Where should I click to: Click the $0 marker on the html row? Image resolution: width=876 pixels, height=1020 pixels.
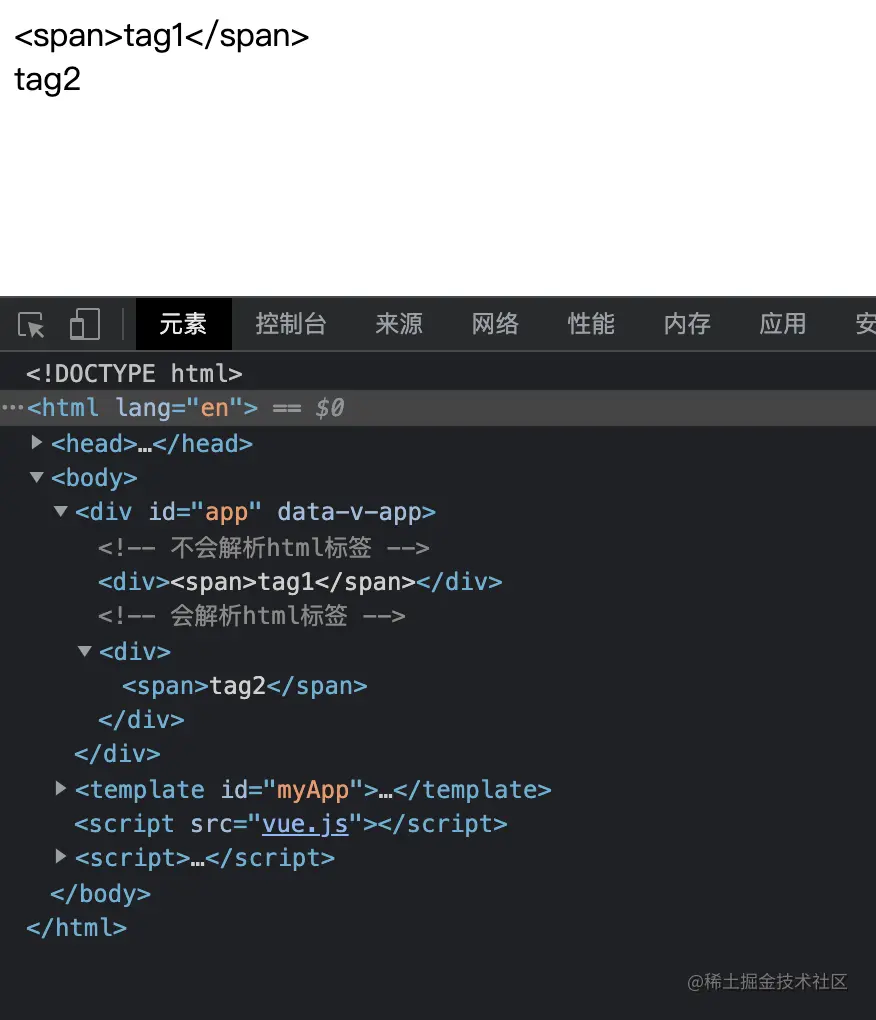pyautogui.click(x=330, y=408)
